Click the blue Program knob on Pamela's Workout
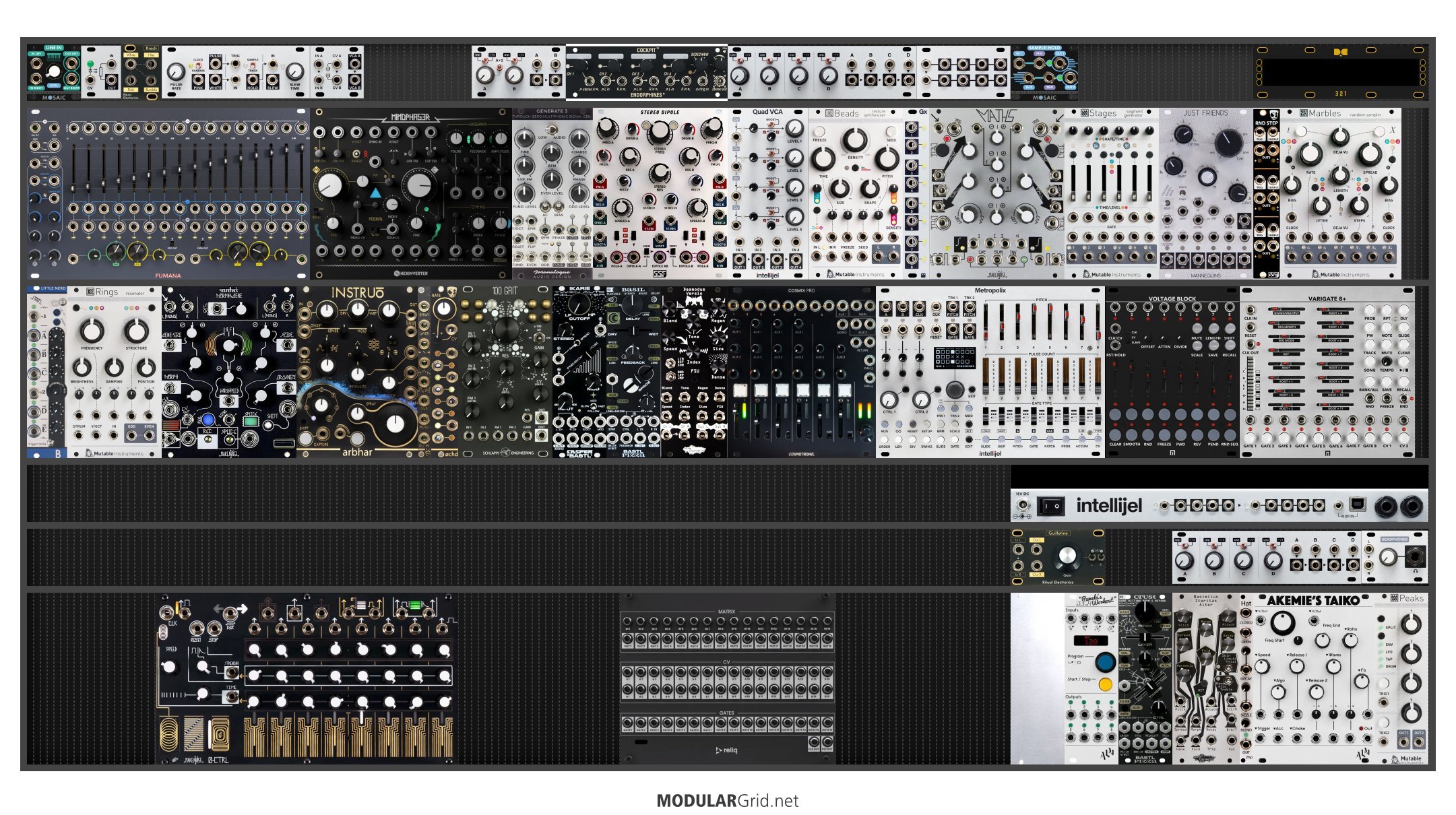This screenshot has height=815, width=1456. (x=1105, y=661)
